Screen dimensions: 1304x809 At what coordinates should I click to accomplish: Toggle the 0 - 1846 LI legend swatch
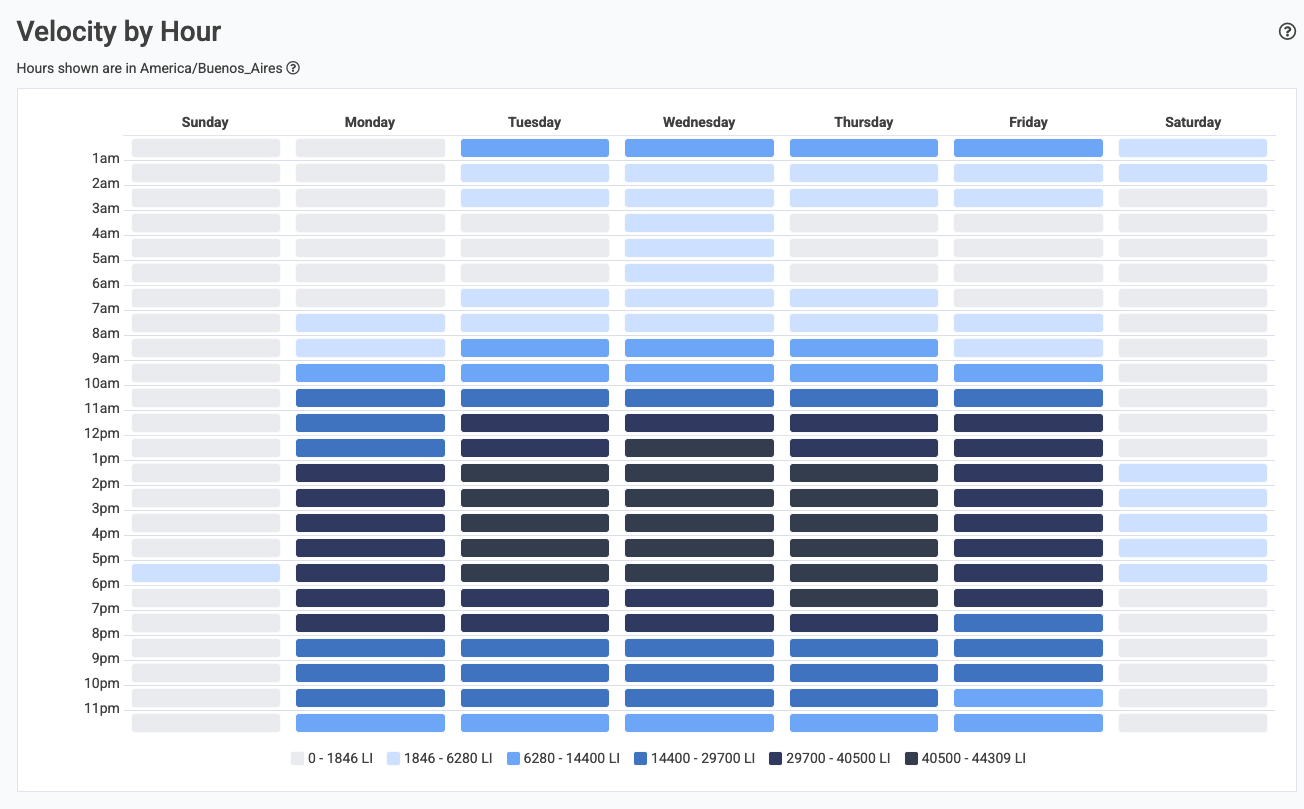coord(297,758)
